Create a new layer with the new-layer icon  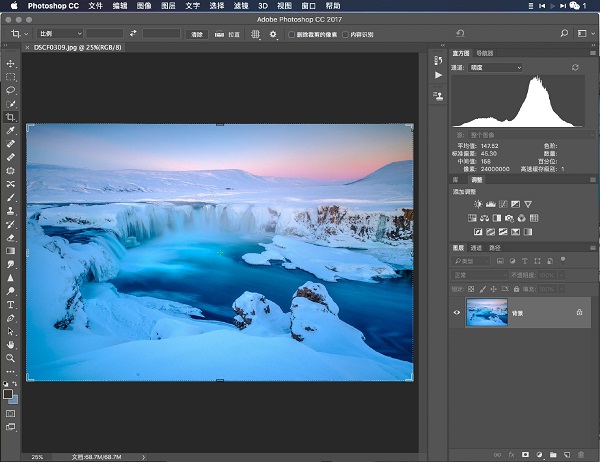[x=566, y=454]
